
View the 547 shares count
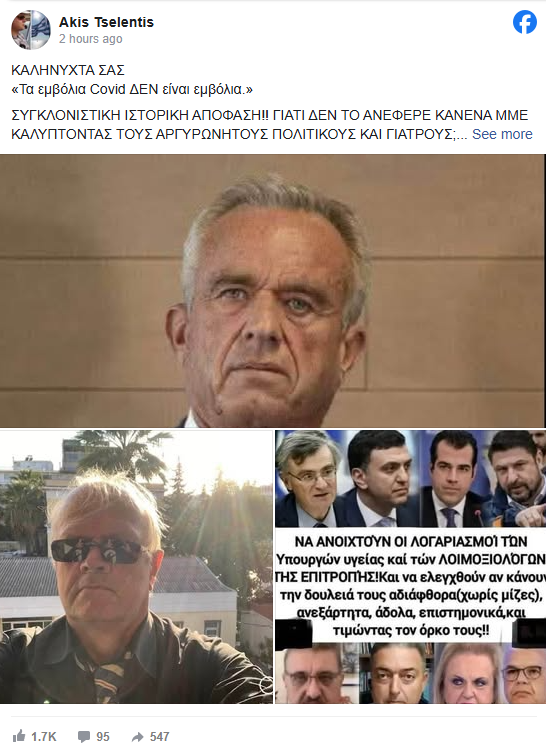[159, 736]
